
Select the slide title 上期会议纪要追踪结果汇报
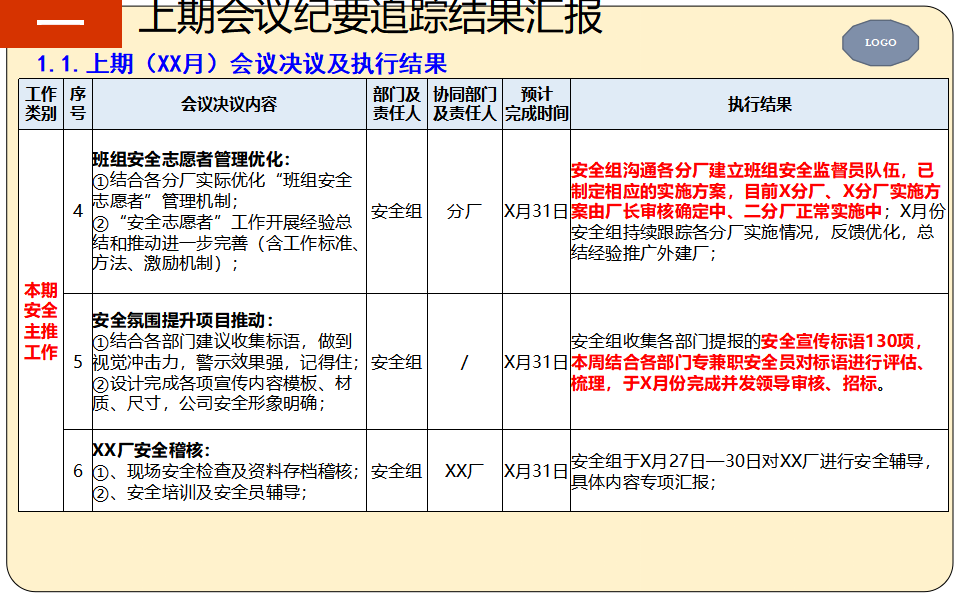point(370,17)
